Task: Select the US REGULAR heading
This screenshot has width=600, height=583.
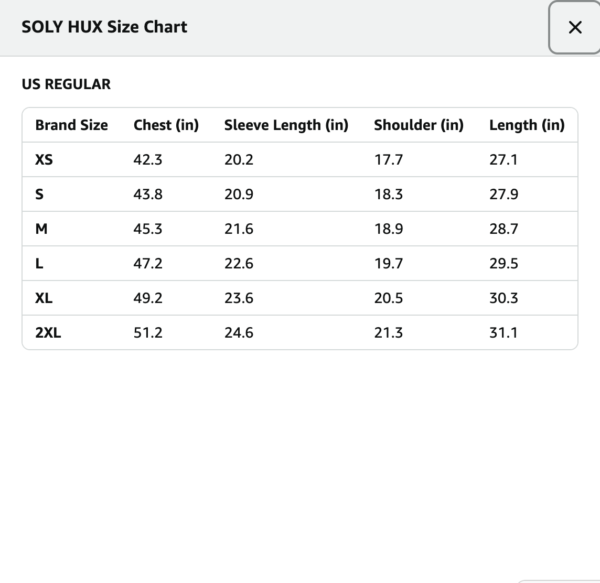Action: coord(66,84)
